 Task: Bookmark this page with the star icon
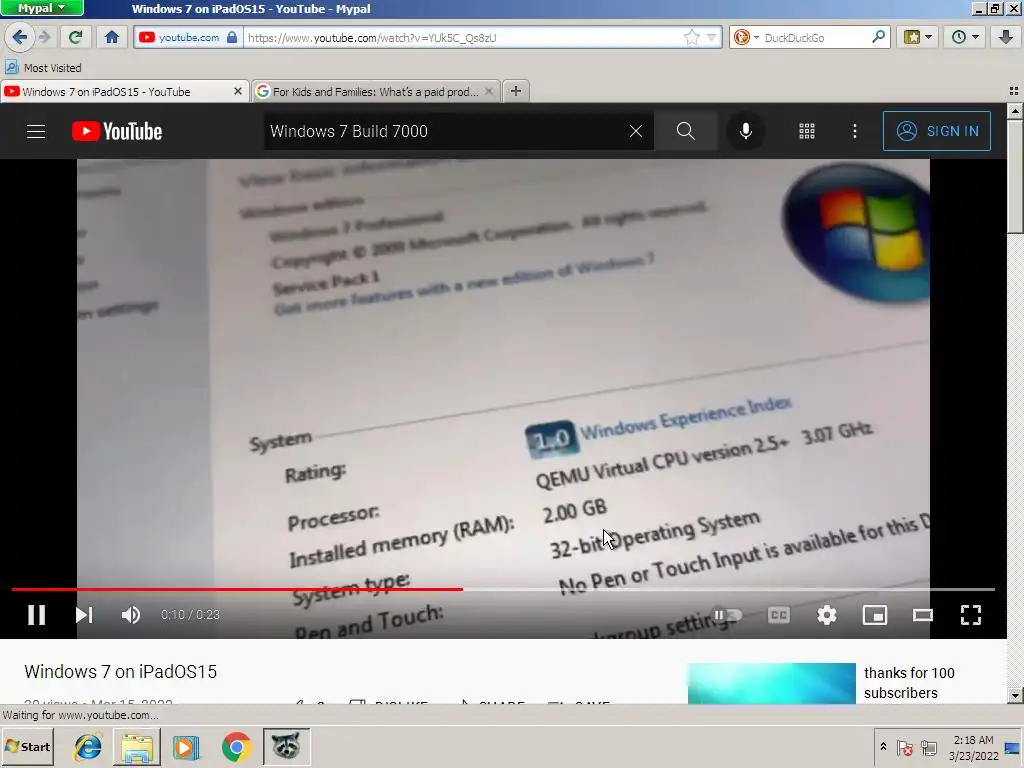click(692, 37)
